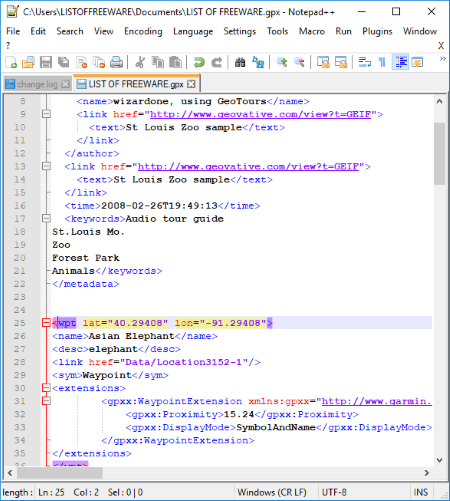The image size is (450, 501).
Task: Open the Run menu
Action: pyautogui.click(x=343, y=31)
